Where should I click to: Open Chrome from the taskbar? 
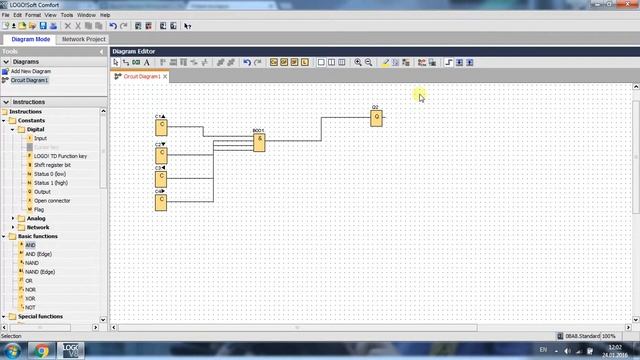click(x=41, y=351)
